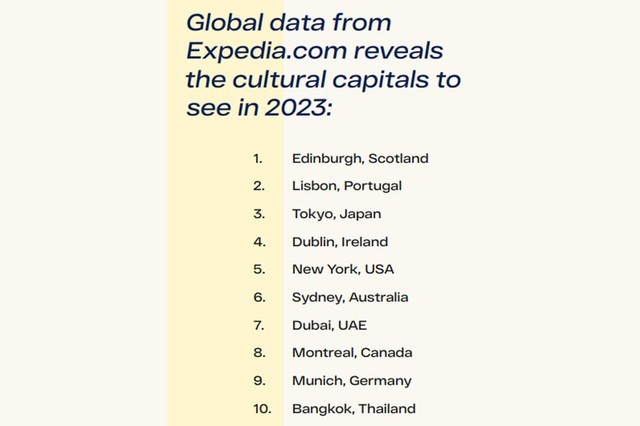Click the Dublin, Ireland list item

coord(340,242)
